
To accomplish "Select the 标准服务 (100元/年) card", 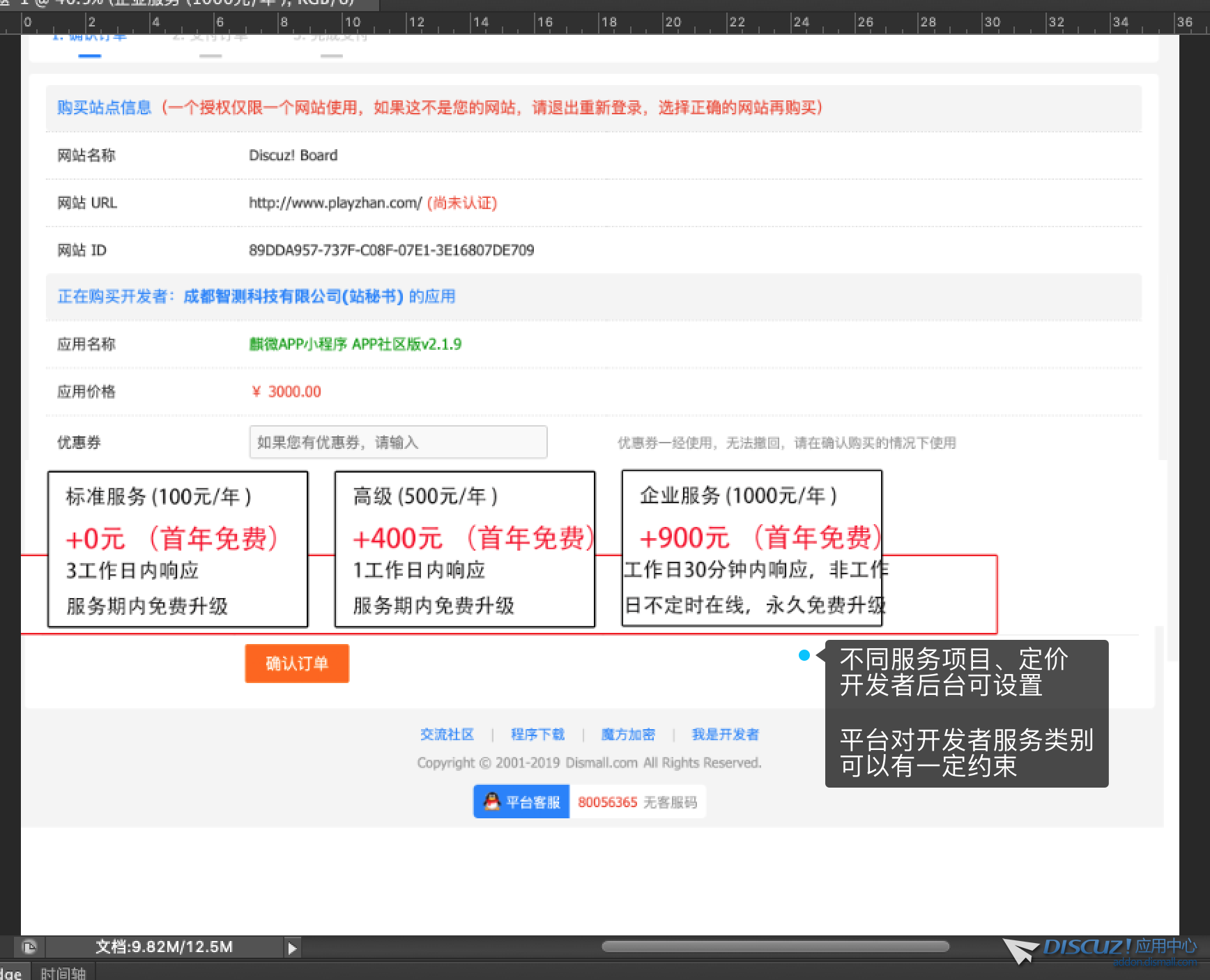I will 178,549.
